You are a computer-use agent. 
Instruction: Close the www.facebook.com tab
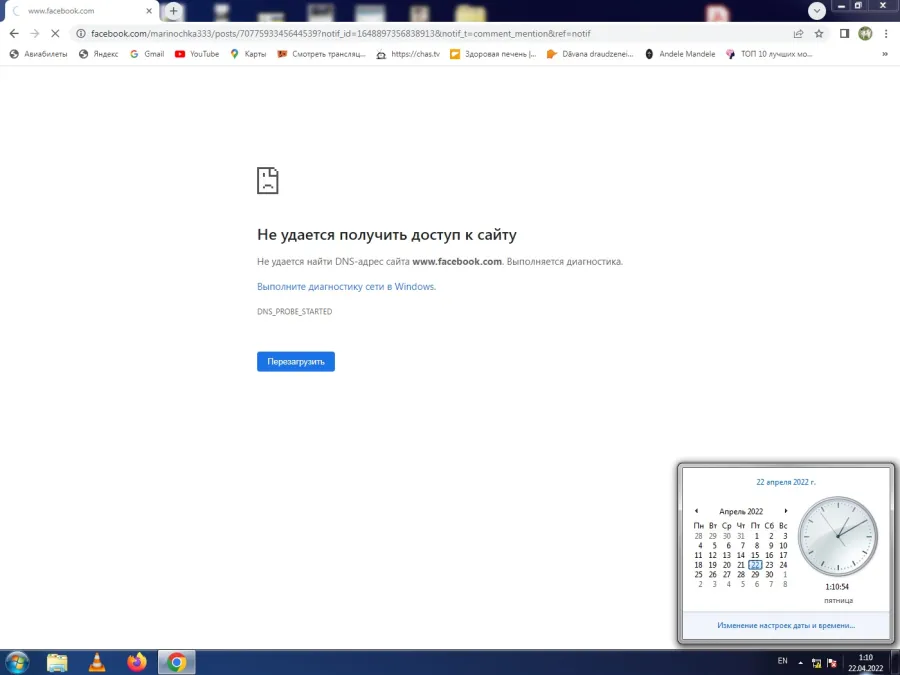149,11
